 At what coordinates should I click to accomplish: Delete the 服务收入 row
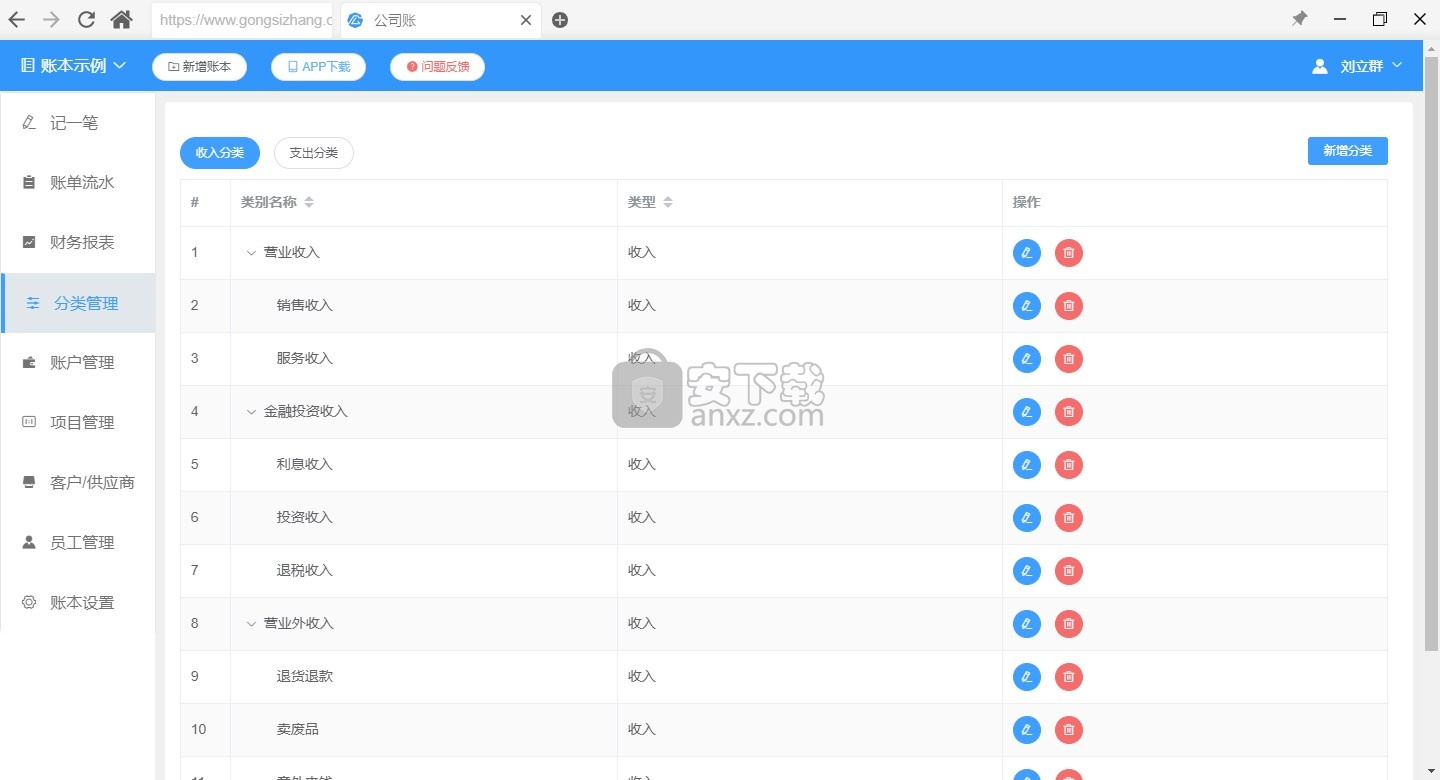(1069, 359)
